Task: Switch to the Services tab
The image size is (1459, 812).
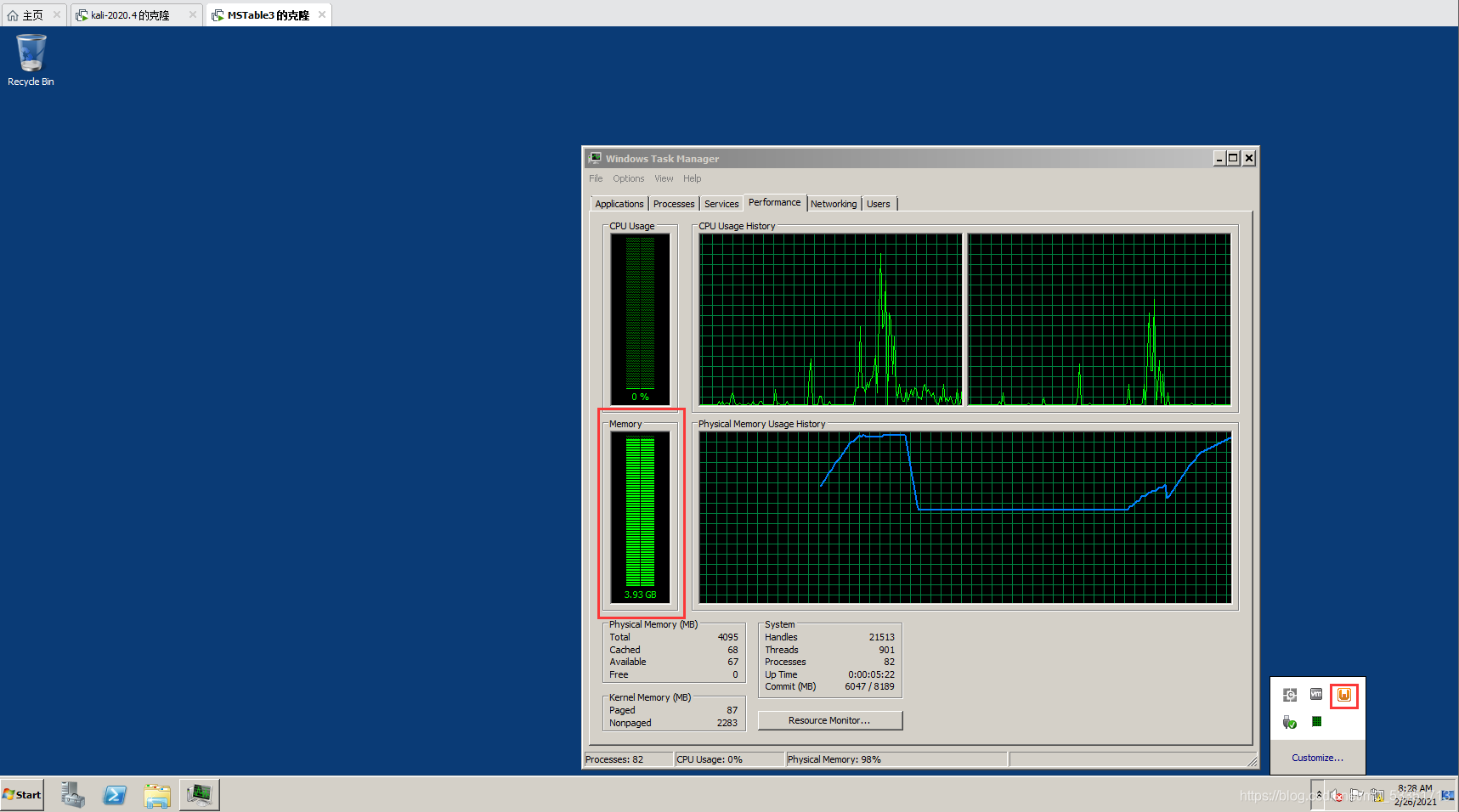Action: coord(721,204)
